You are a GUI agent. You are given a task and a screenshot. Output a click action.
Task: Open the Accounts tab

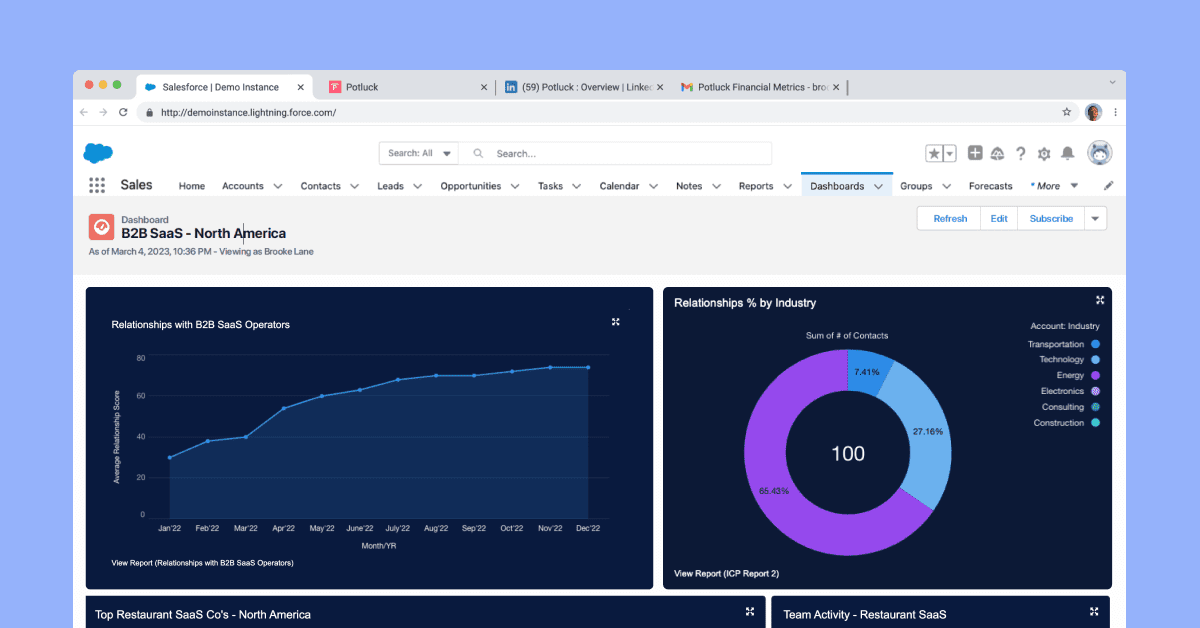(x=243, y=186)
